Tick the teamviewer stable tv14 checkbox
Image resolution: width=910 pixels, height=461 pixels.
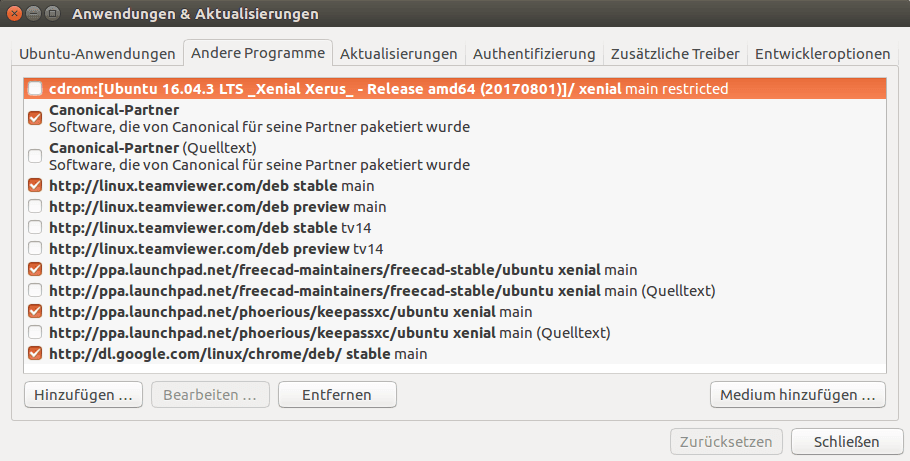(35, 228)
